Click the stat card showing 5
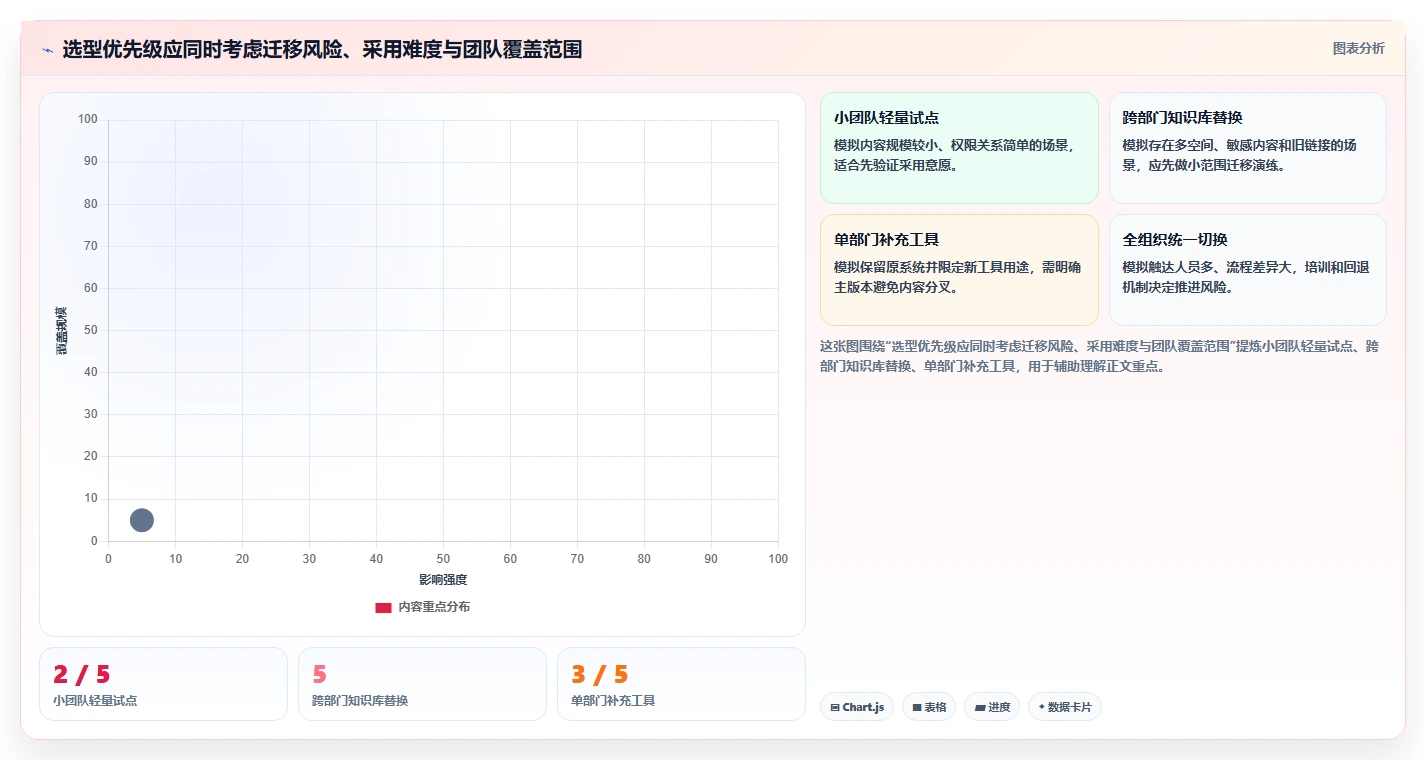 coord(422,684)
